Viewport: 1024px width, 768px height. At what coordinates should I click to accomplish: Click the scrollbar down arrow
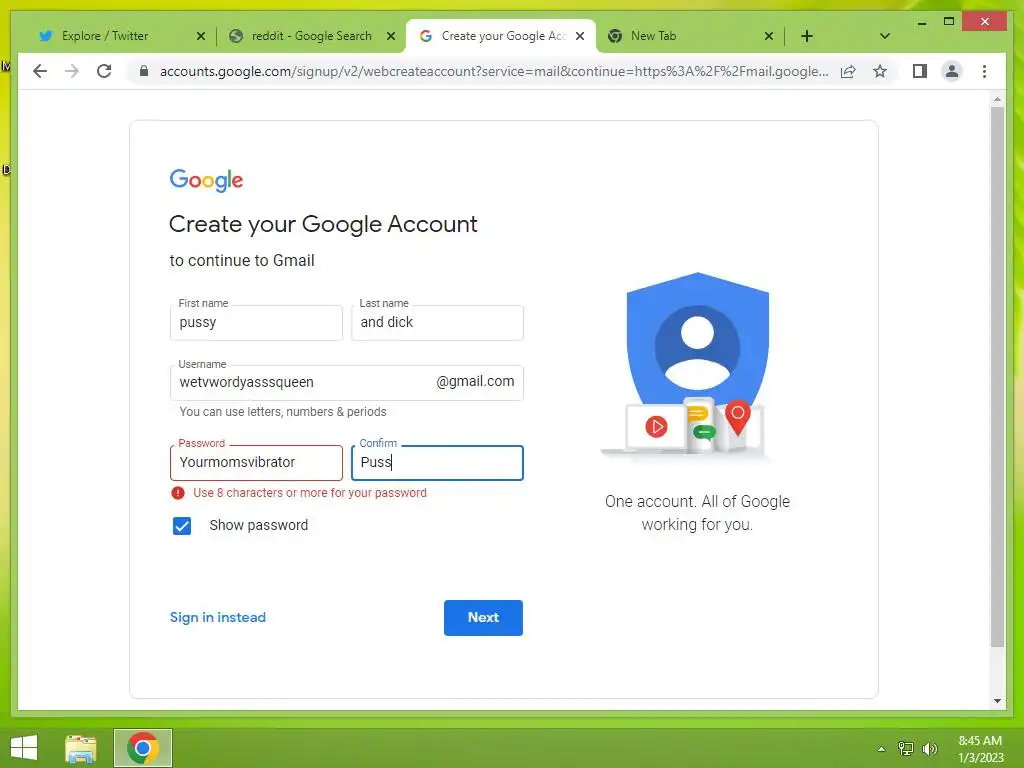(997, 701)
